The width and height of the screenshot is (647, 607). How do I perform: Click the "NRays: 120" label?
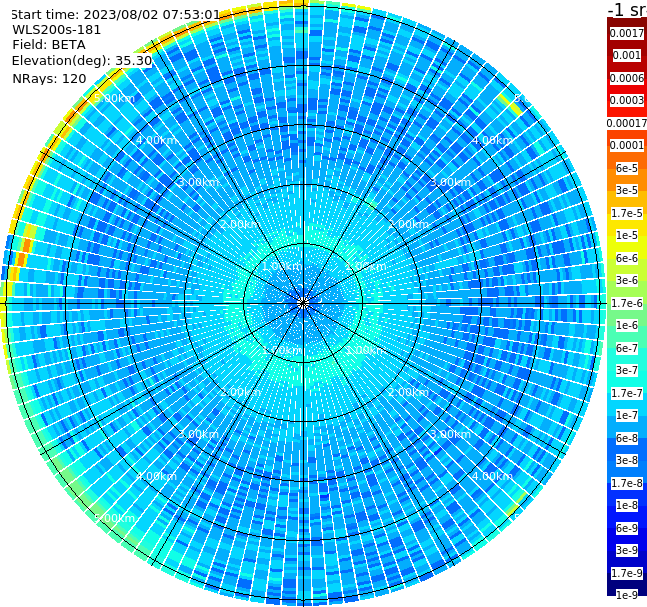pyautogui.click(x=49, y=78)
